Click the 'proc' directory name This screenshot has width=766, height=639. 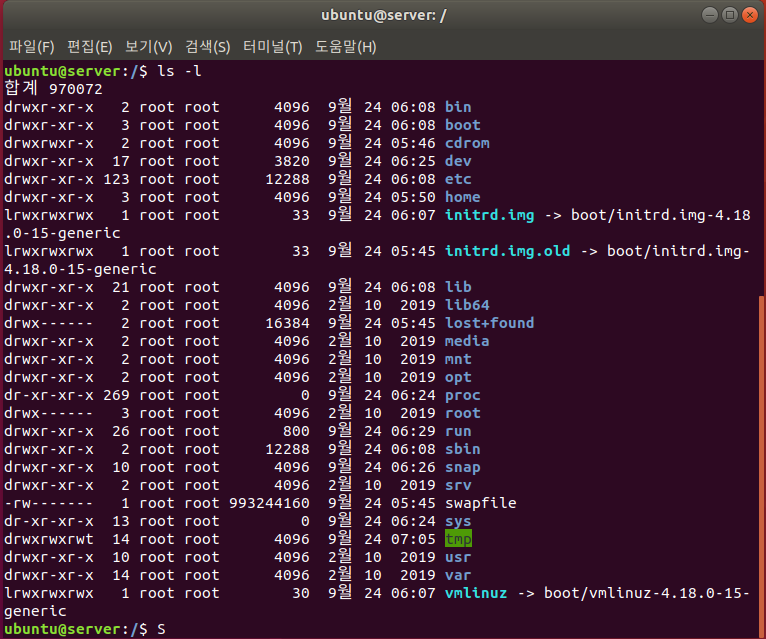coord(463,396)
